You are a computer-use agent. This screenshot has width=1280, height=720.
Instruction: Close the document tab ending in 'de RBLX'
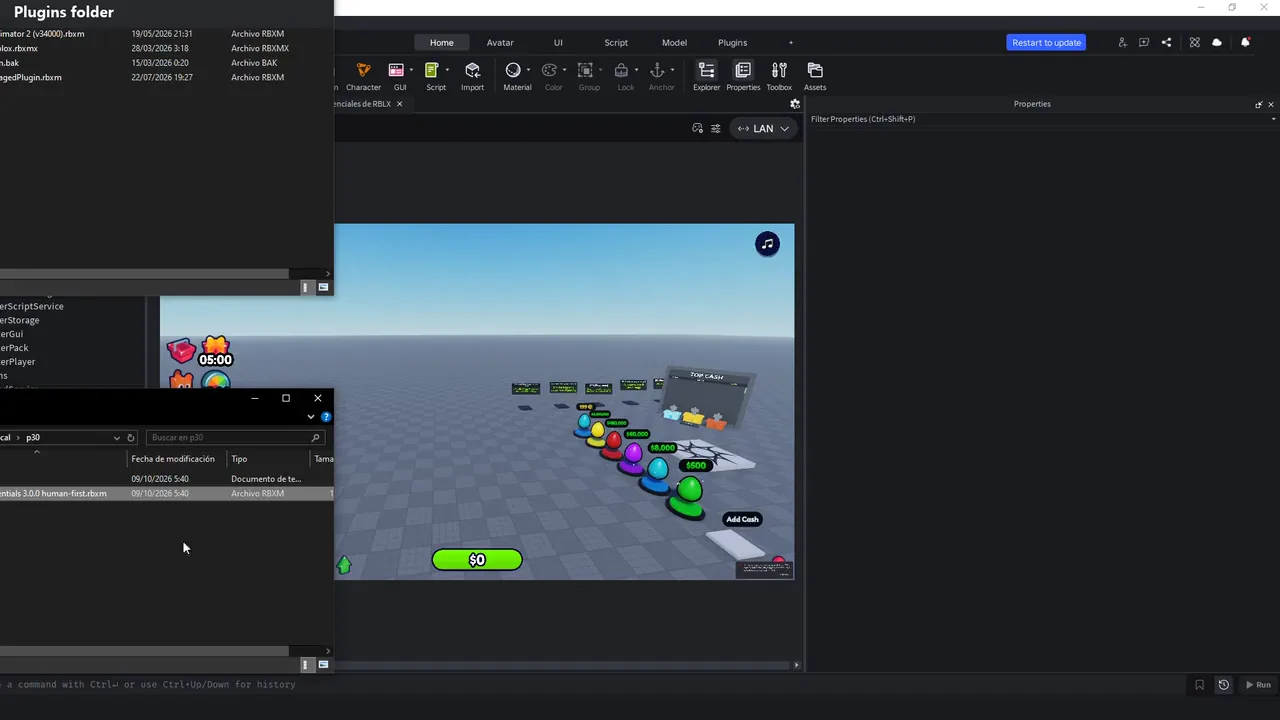pos(399,104)
